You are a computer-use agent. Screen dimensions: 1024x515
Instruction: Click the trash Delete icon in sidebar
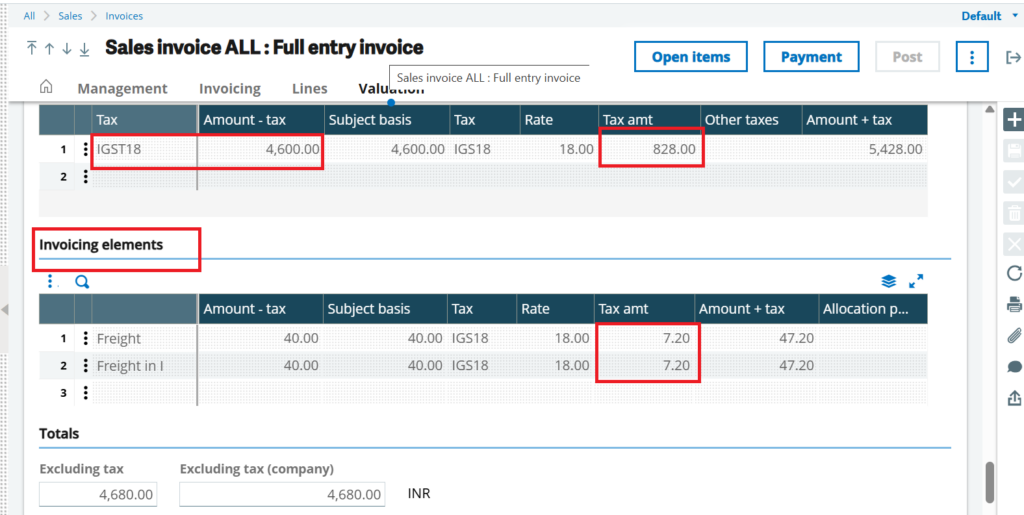pos(1014,213)
